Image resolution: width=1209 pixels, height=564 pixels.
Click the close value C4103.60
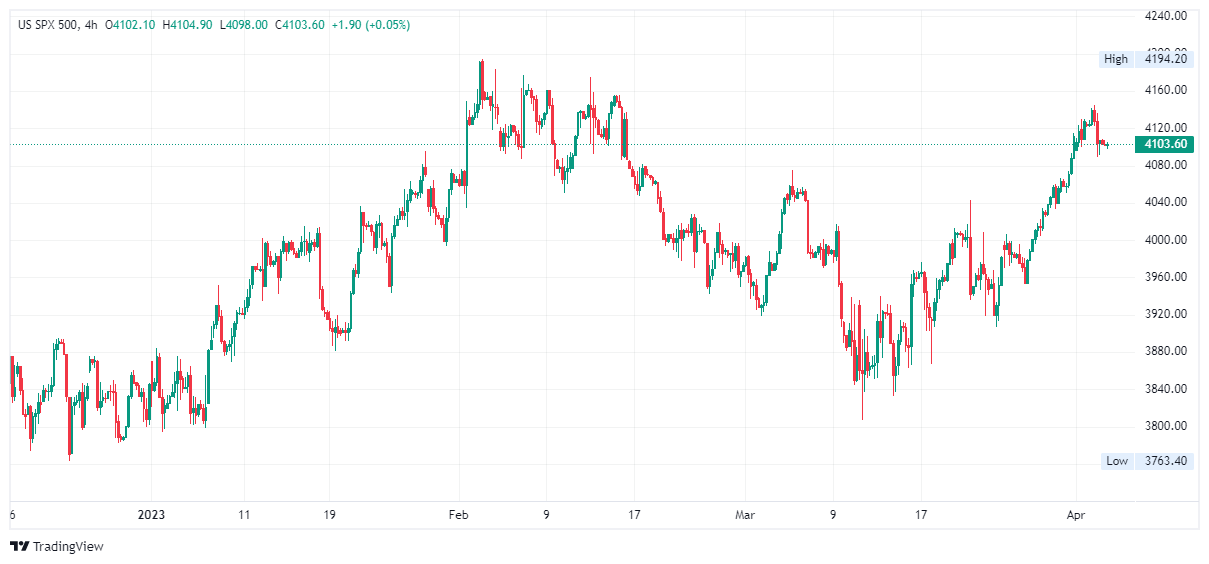[x=299, y=25]
